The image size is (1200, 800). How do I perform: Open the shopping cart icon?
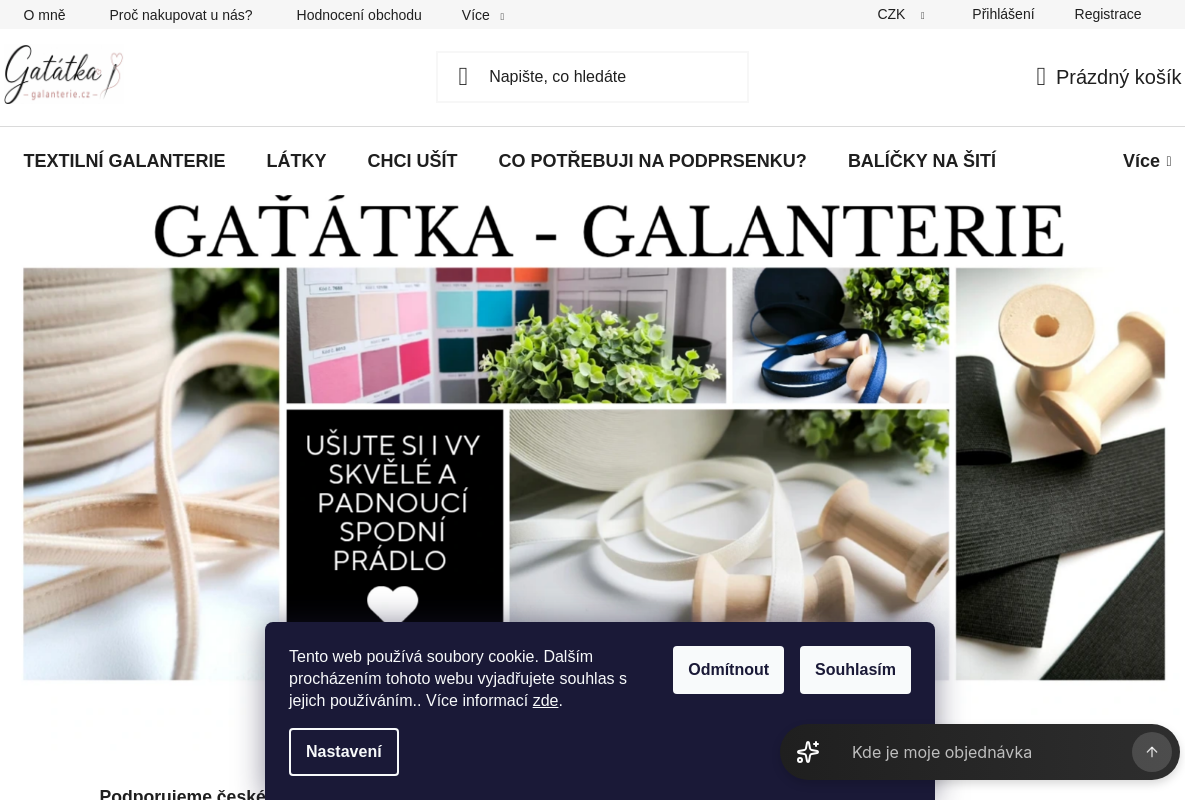[1041, 77]
